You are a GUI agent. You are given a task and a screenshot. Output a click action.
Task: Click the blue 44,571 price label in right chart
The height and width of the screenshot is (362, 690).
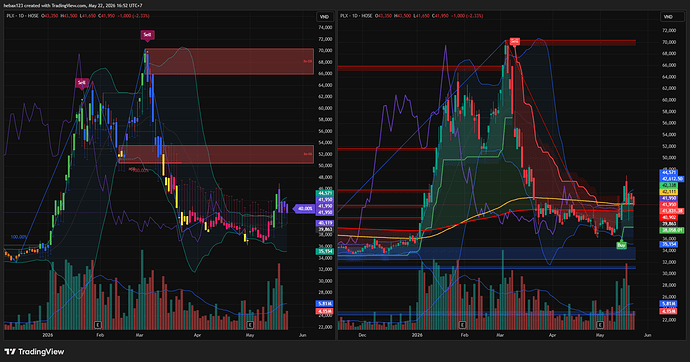pyautogui.click(x=668, y=173)
